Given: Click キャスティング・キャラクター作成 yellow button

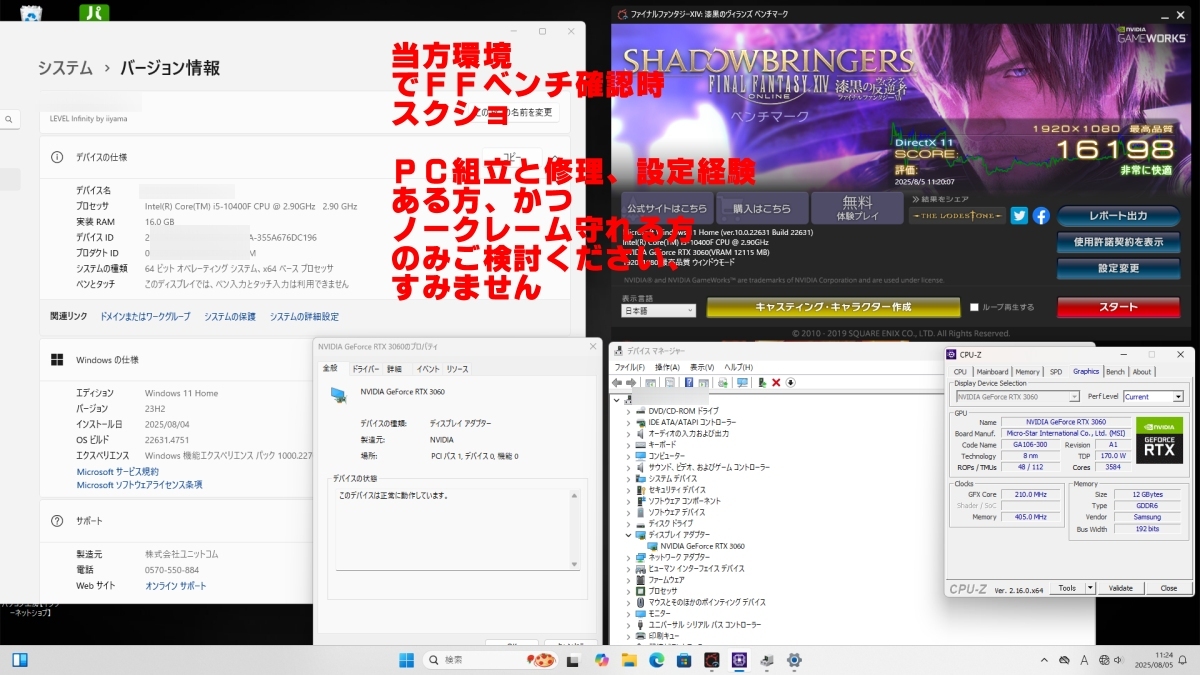Looking at the screenshot, I should tap(832, 307).
